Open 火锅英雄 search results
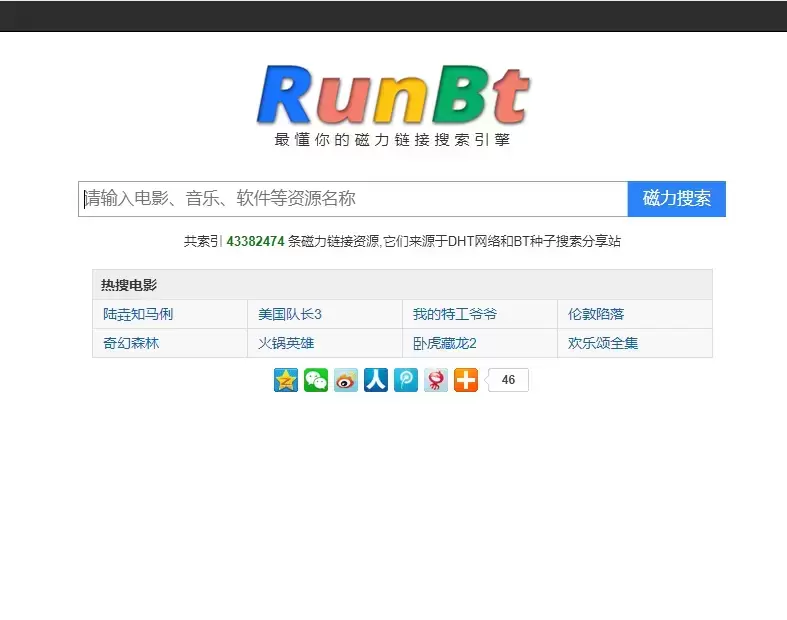Image resolution: width=787 pixels, height=620 pixels. [286, 343]
